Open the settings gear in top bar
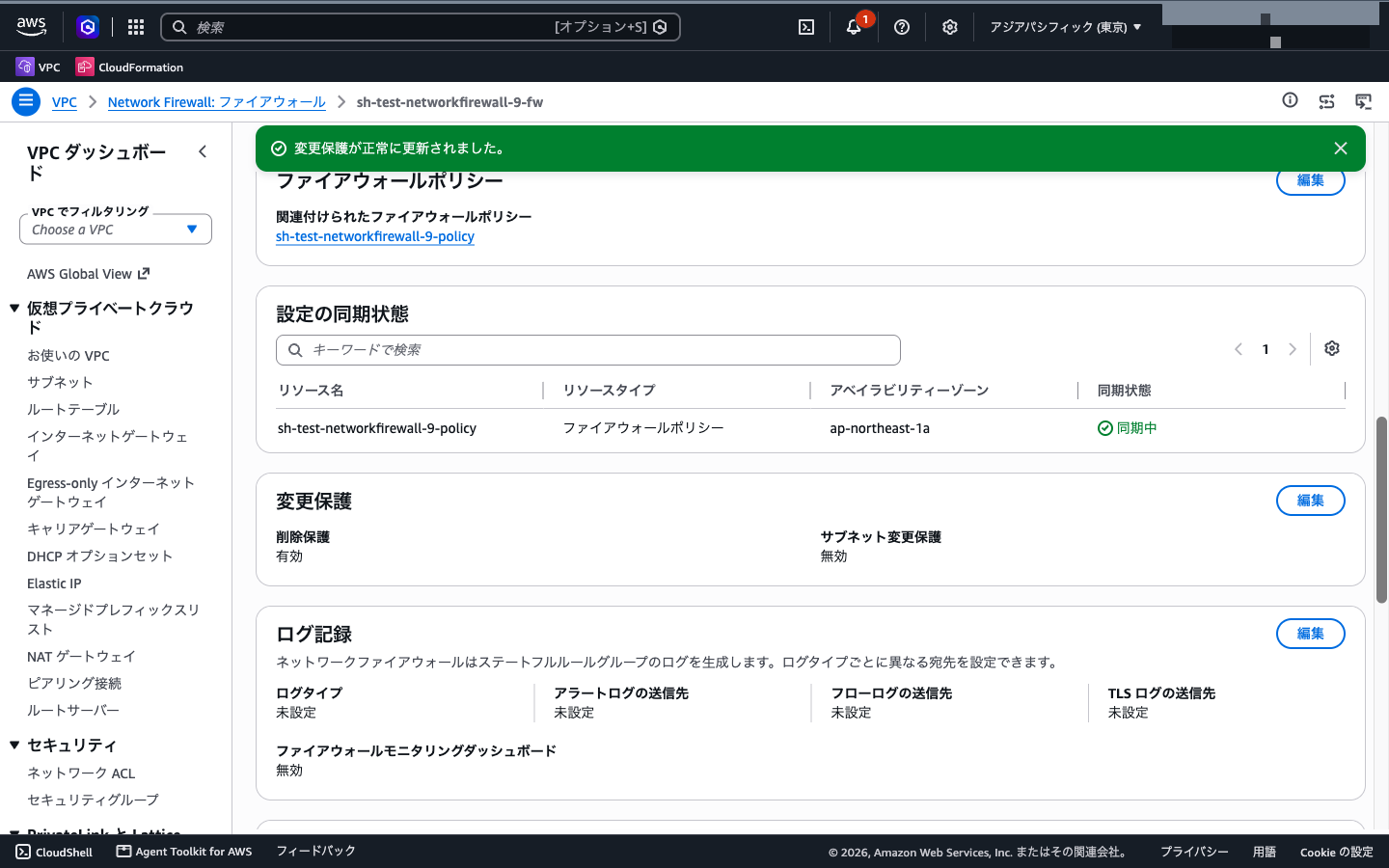 coord(950,27)
